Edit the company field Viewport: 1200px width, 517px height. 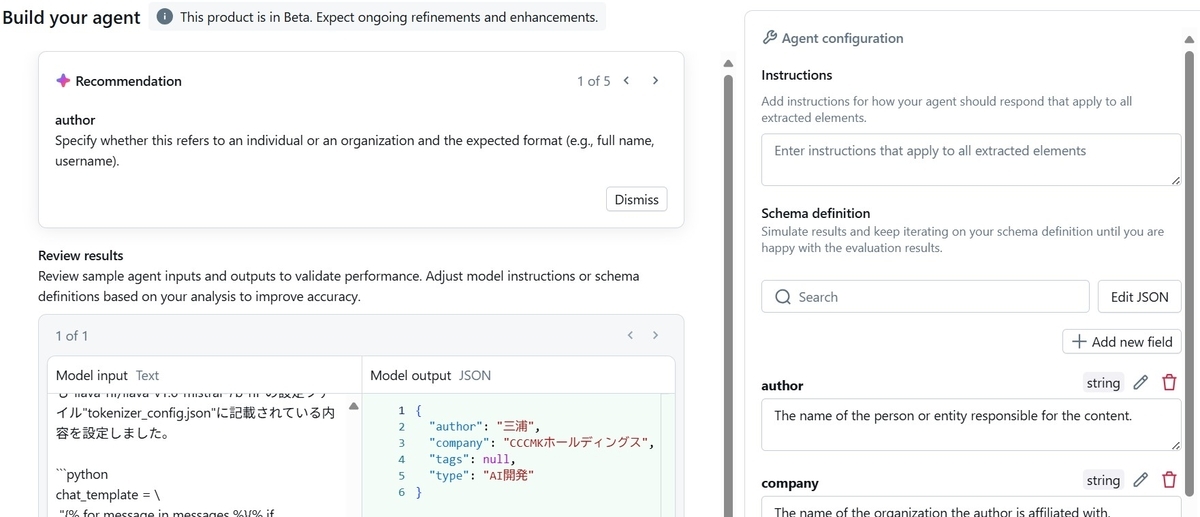pyautogui.click(x=1140, y=481)
